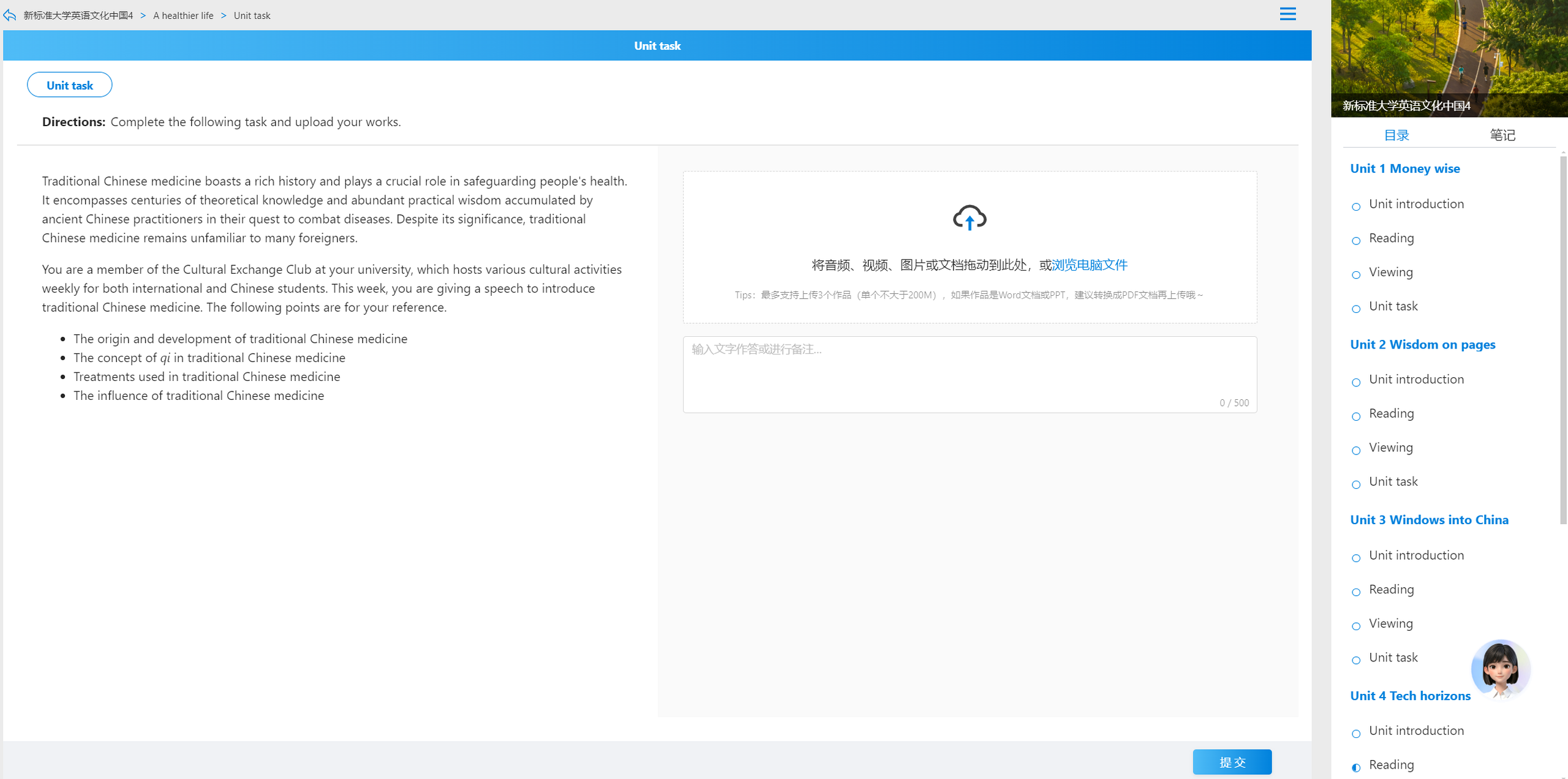Click the progress circle beside Unit 3 Reading
1568x779 pixels.
(x=1356, y=592)
